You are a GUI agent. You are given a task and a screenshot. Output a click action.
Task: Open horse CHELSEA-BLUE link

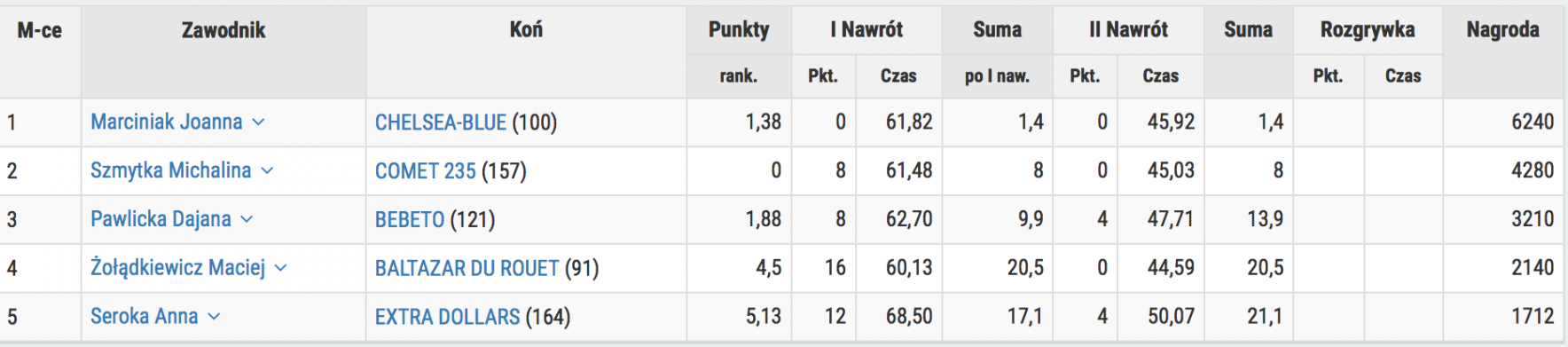(x=441, y=122)
